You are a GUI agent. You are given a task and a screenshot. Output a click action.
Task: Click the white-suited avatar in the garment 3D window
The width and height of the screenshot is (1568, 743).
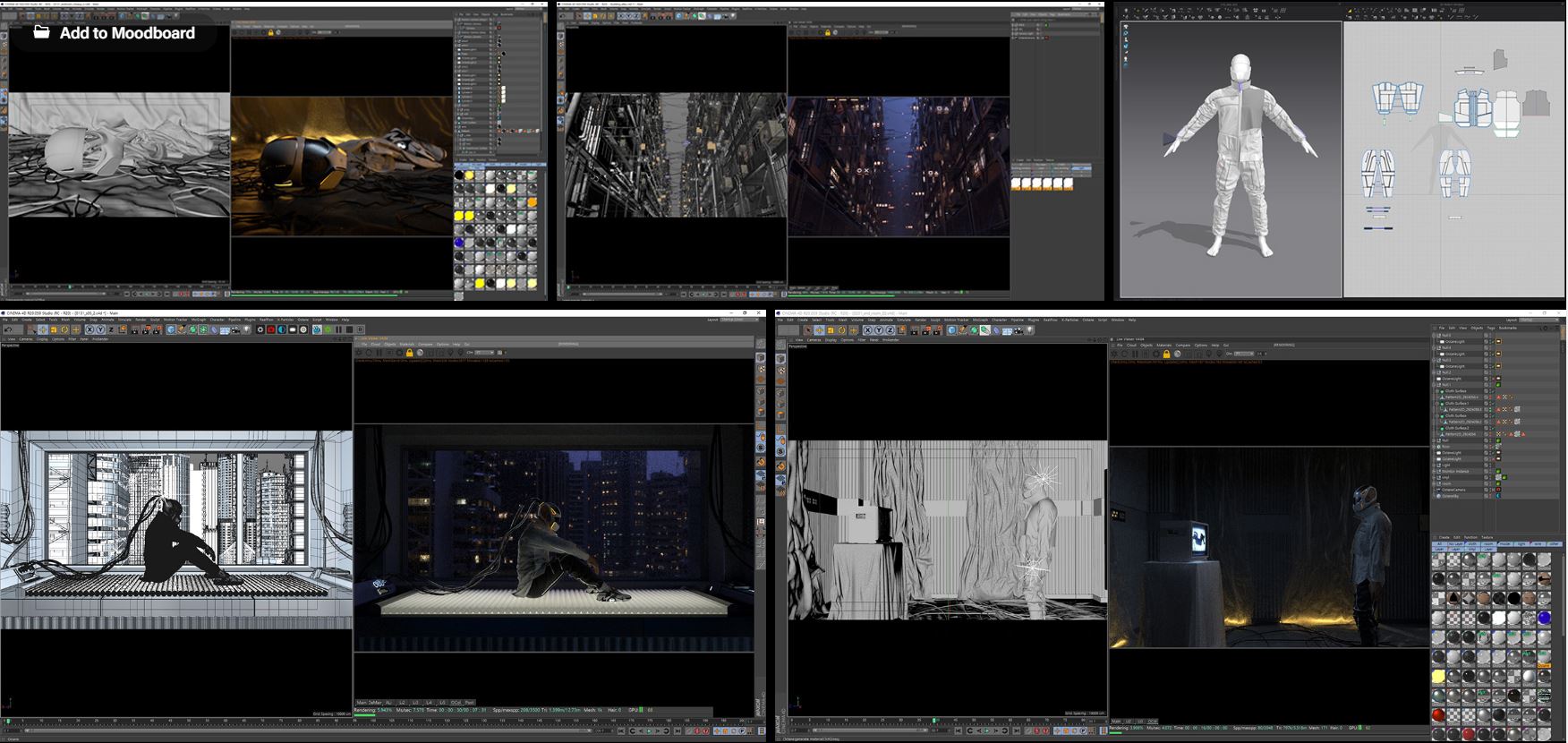pyautogui.click(x=1239, y=157)
